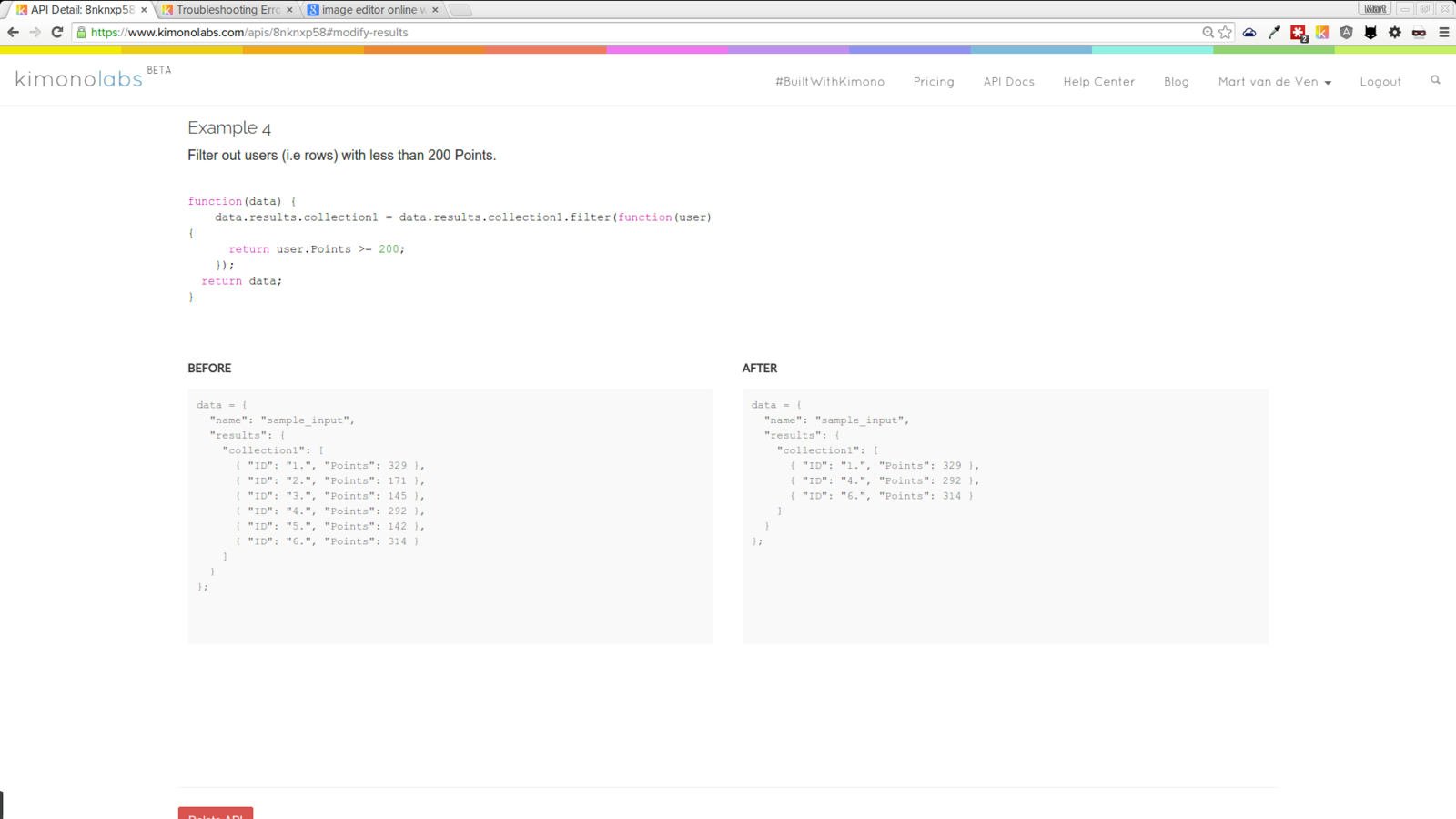Open the red asterisk extension with badge 2

point(1299,34)
